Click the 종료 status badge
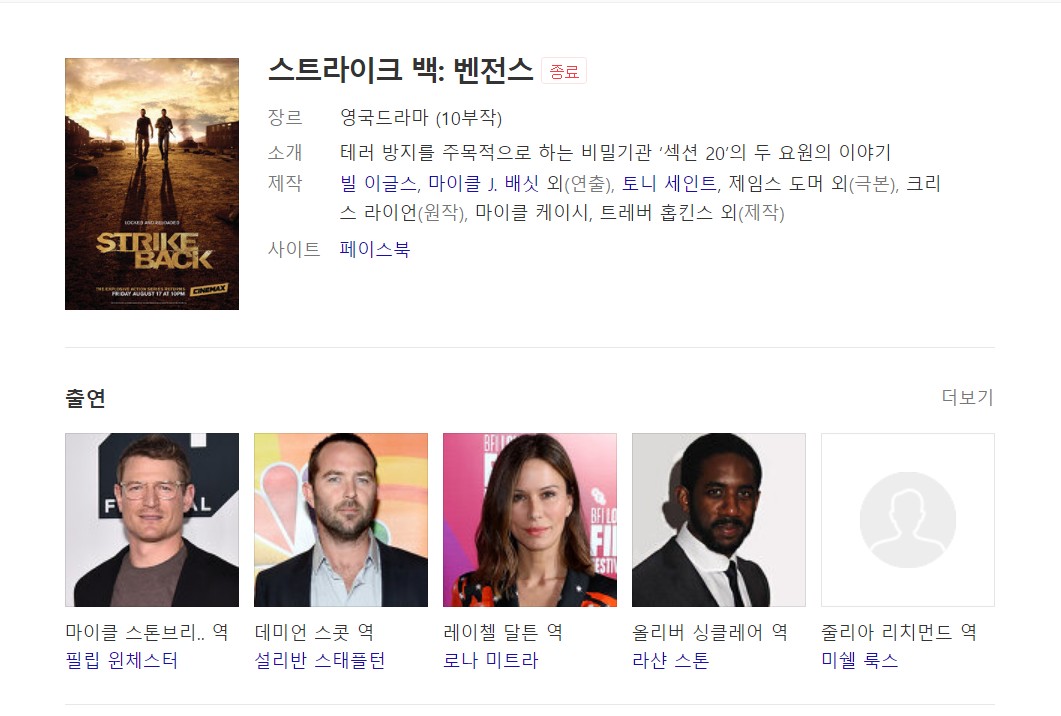Image resolution: width=1061 pixels, height=716 pixels. (564, 71)
